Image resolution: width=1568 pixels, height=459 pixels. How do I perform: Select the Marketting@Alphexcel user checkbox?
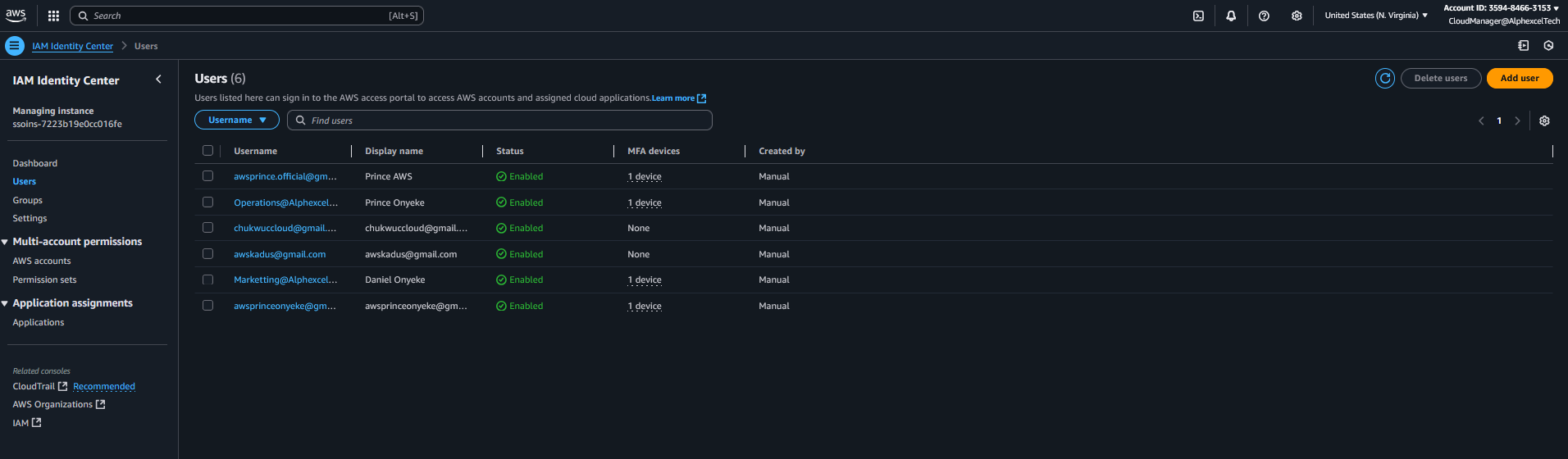point(207,279)
